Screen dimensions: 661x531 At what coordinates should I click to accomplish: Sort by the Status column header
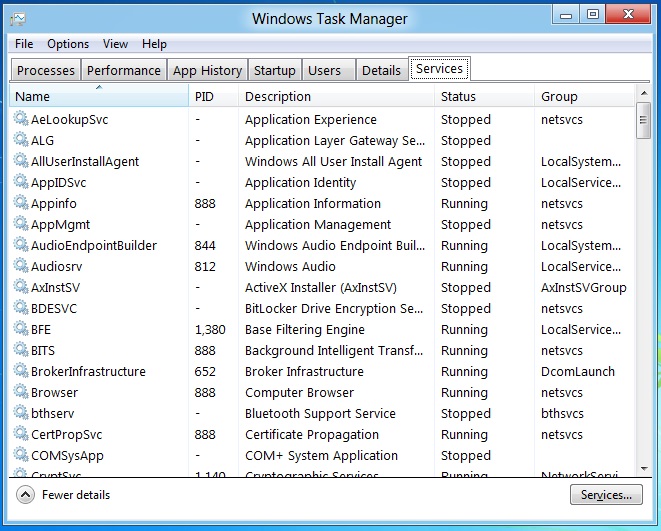pos(484,97)
